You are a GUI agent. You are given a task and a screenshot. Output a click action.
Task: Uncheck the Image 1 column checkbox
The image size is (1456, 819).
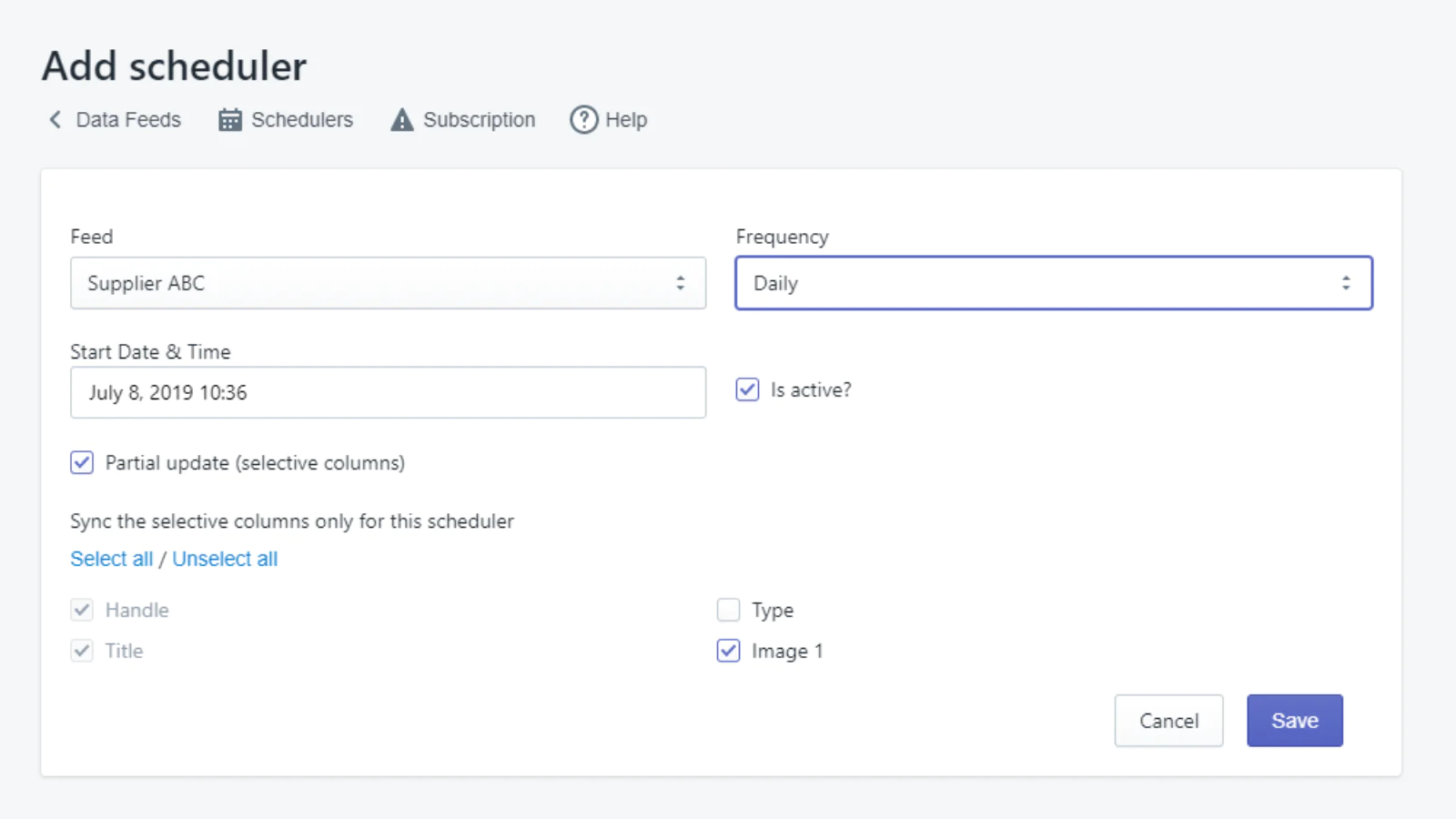[x=728, y=651]
